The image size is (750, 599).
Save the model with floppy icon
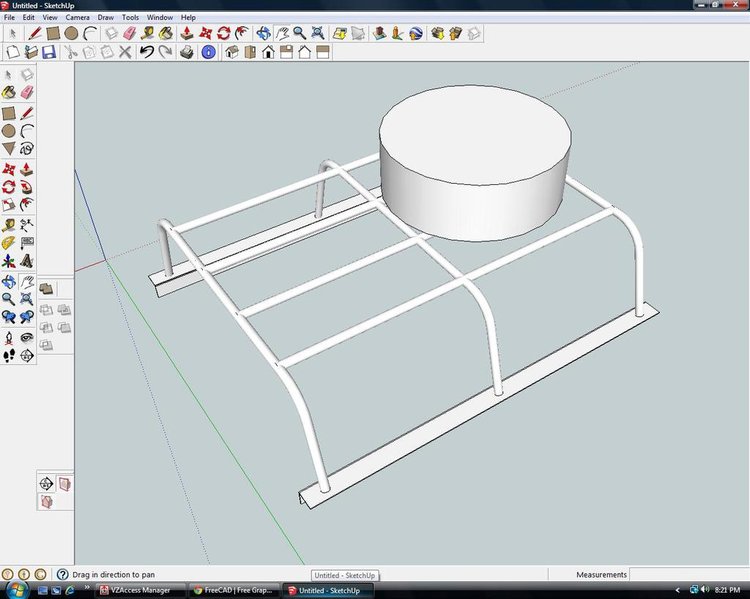point(49,52)
